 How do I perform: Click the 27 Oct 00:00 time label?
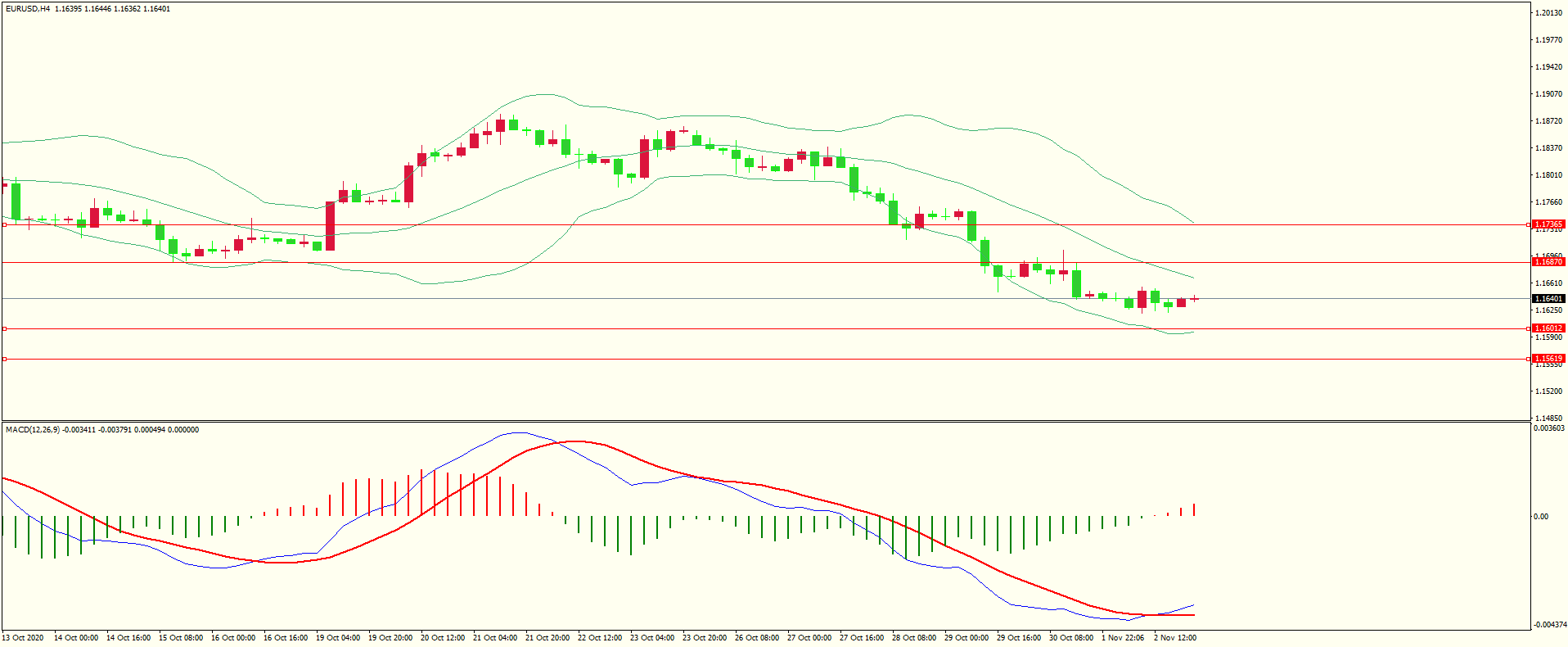(x=809, y=638)
